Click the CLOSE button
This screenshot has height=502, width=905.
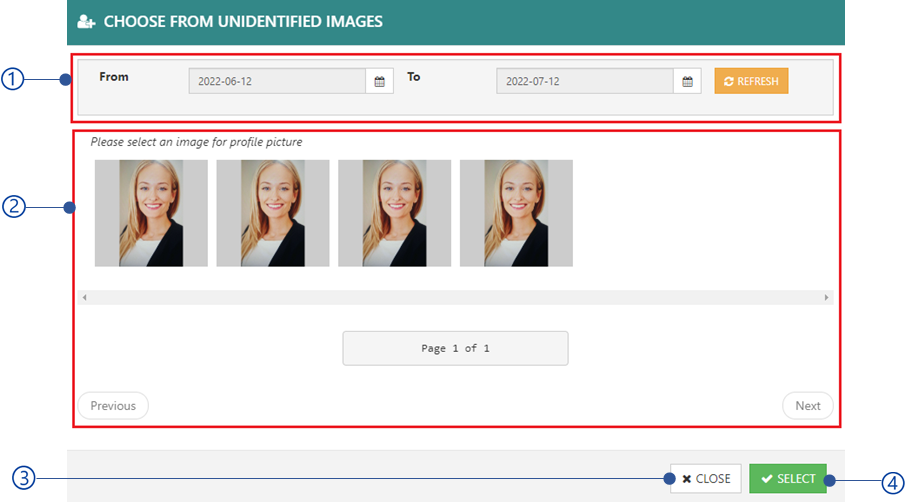(x=706, y=479)
